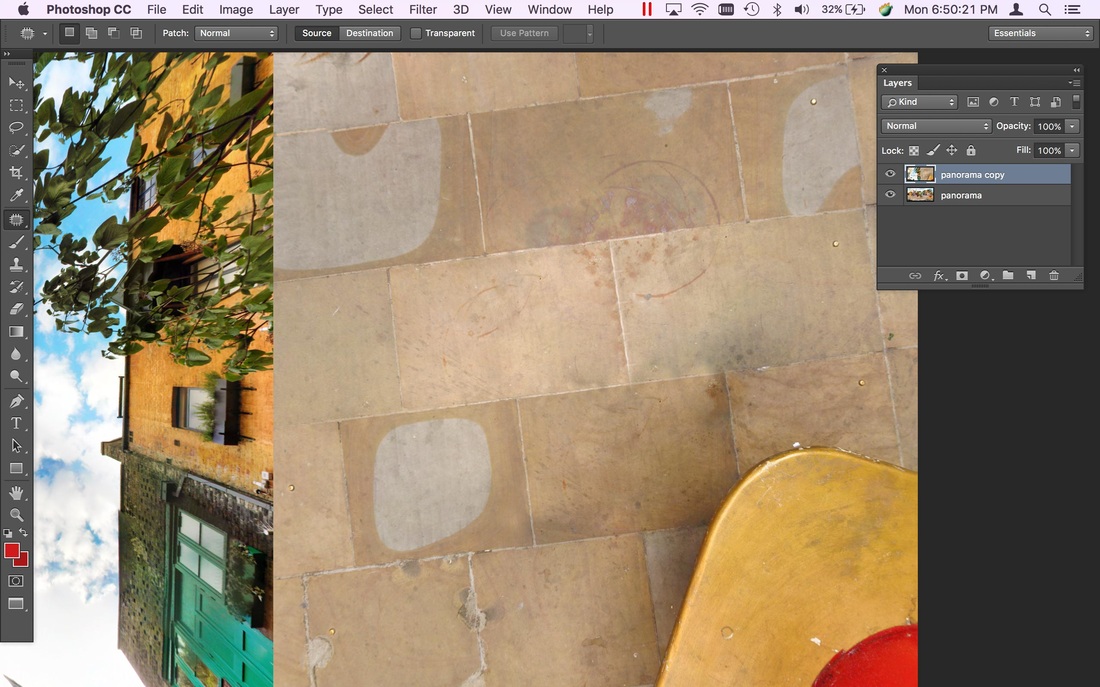Select the Crop tool
This screenshot has width=1100, height=687.
click(x=16, y=173)
